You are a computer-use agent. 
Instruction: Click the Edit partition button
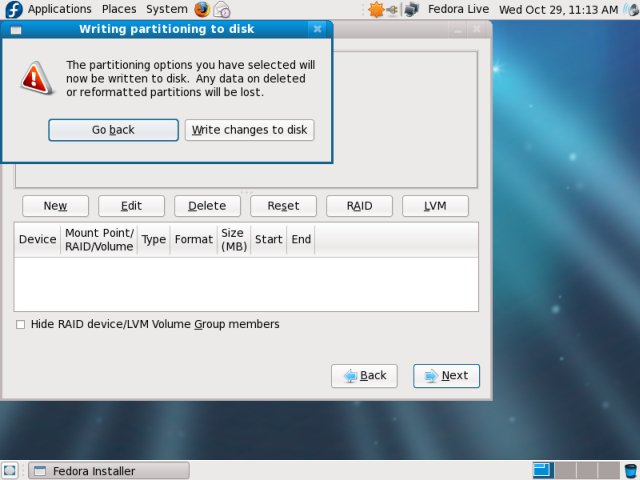(131, 206)
